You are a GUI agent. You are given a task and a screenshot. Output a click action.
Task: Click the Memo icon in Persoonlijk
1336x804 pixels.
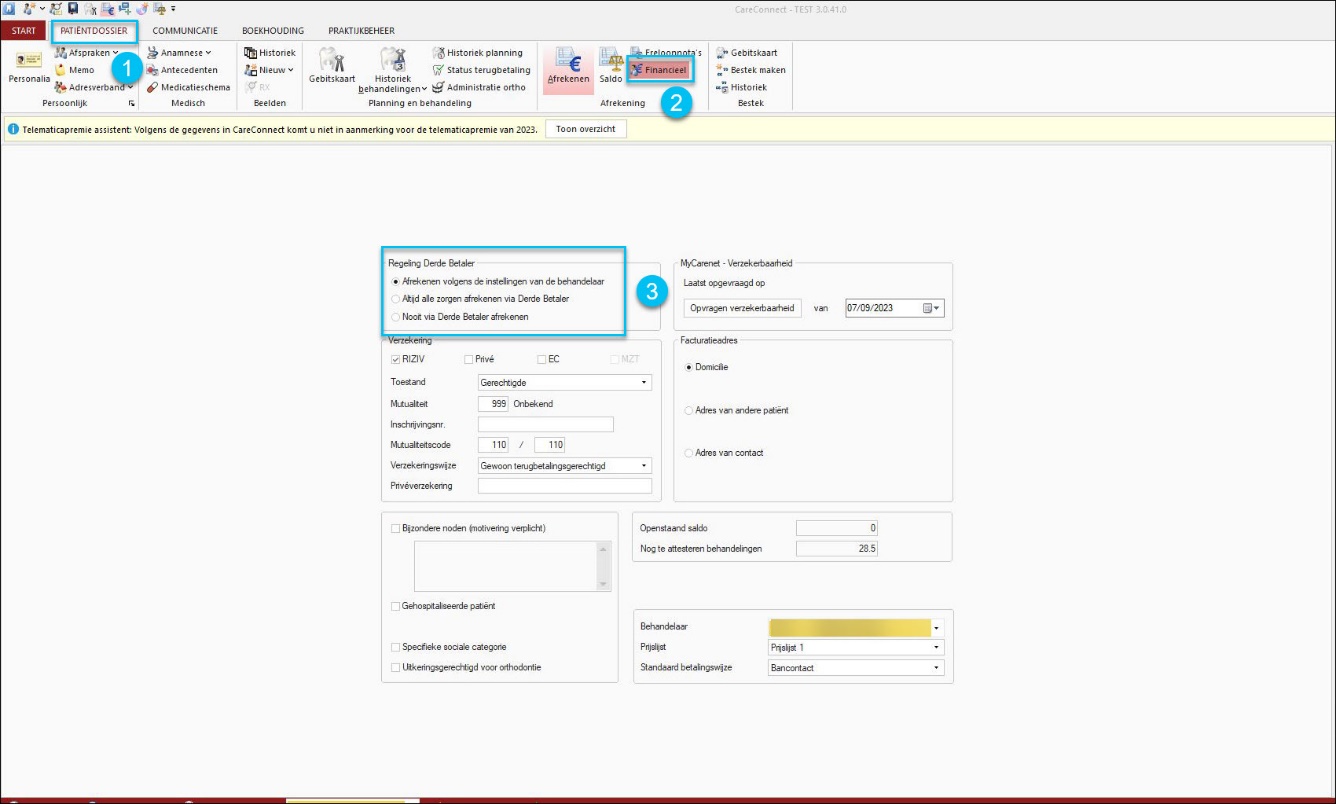point(60,70)
